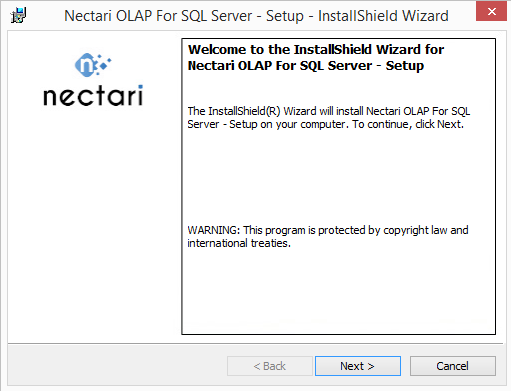Close the InstallShield Wizard window

coord(491,12)
